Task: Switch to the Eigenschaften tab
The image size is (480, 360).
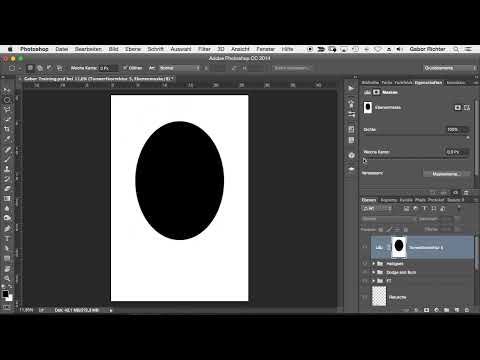Action: 428,82
